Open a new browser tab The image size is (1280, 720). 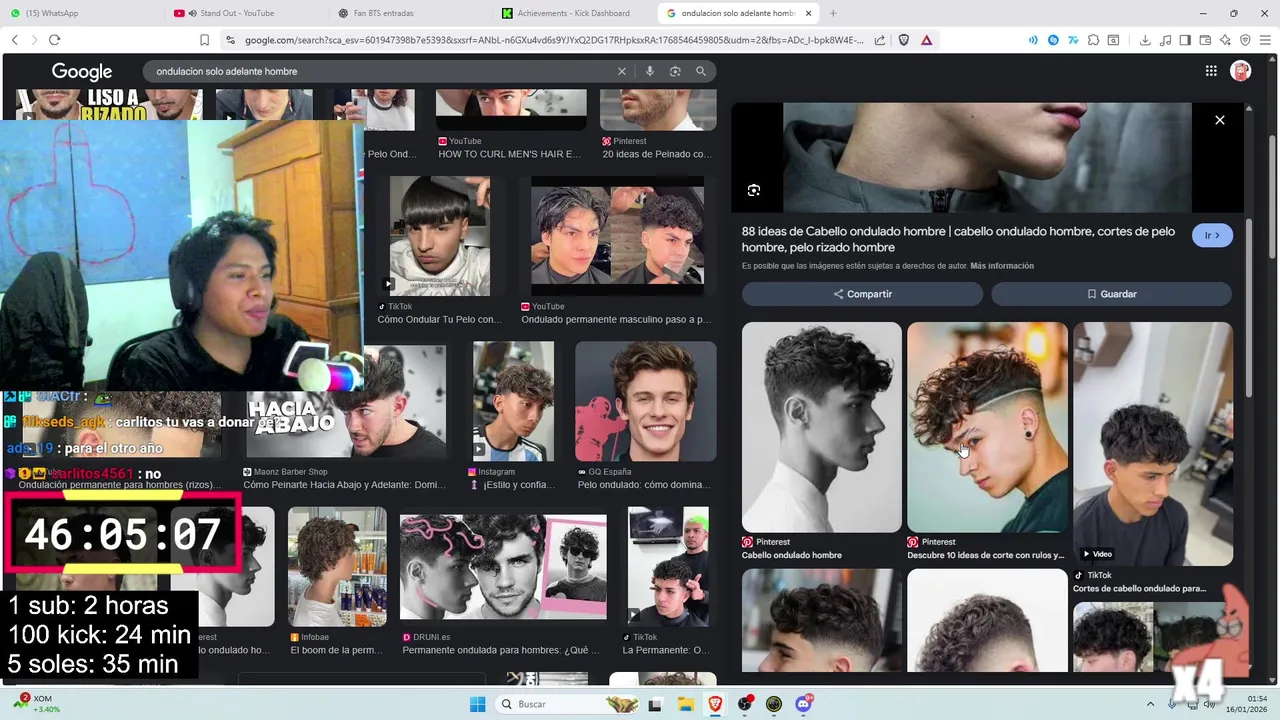tap(833, 13)
